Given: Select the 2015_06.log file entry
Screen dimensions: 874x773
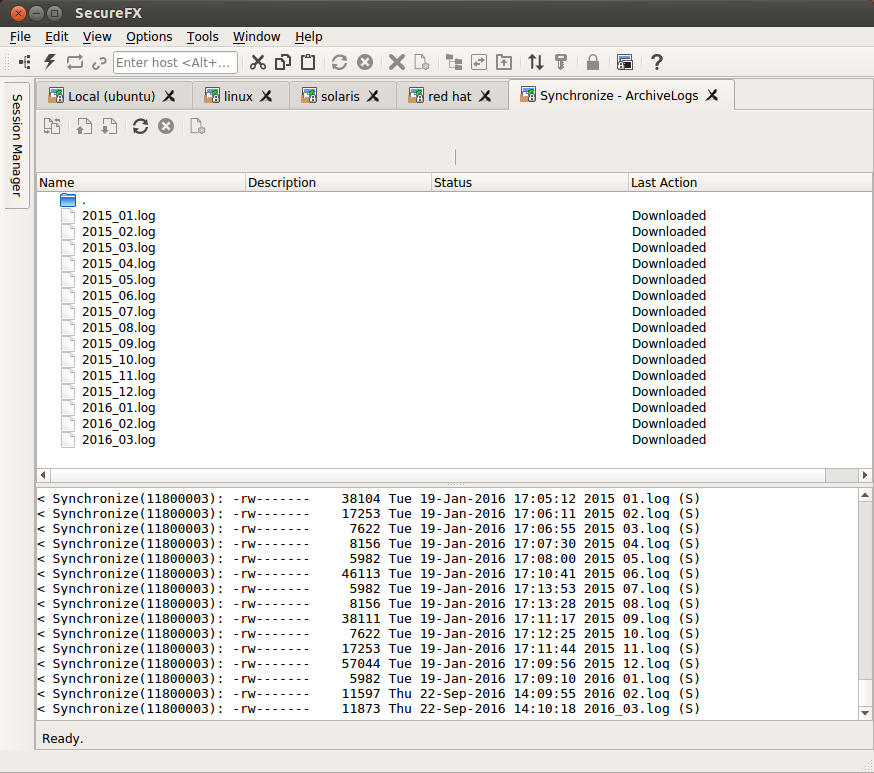Looking at the screenshot, I should (118, 295).
